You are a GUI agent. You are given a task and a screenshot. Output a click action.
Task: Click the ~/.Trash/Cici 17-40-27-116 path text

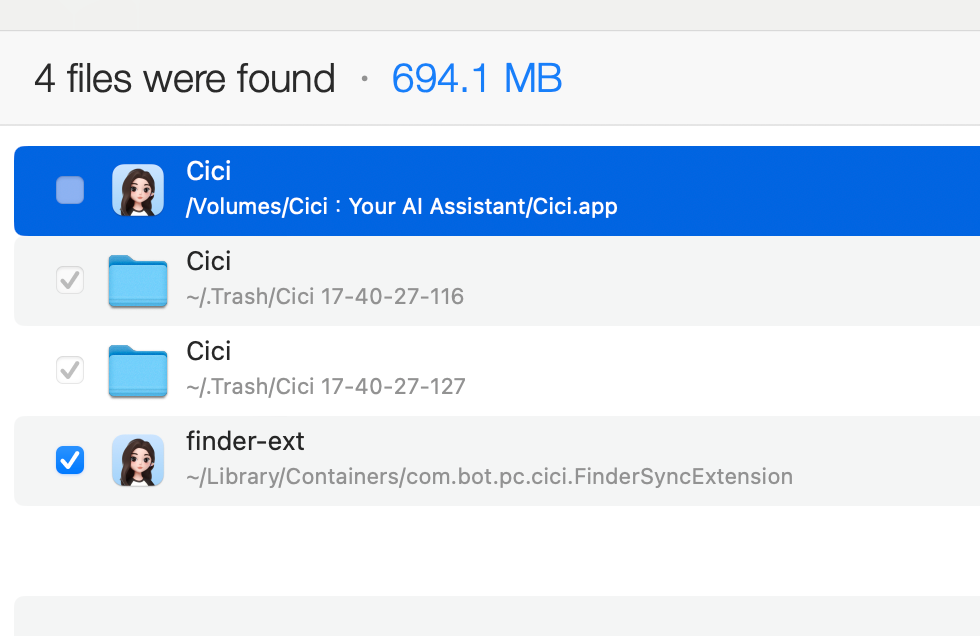[325, 297]
